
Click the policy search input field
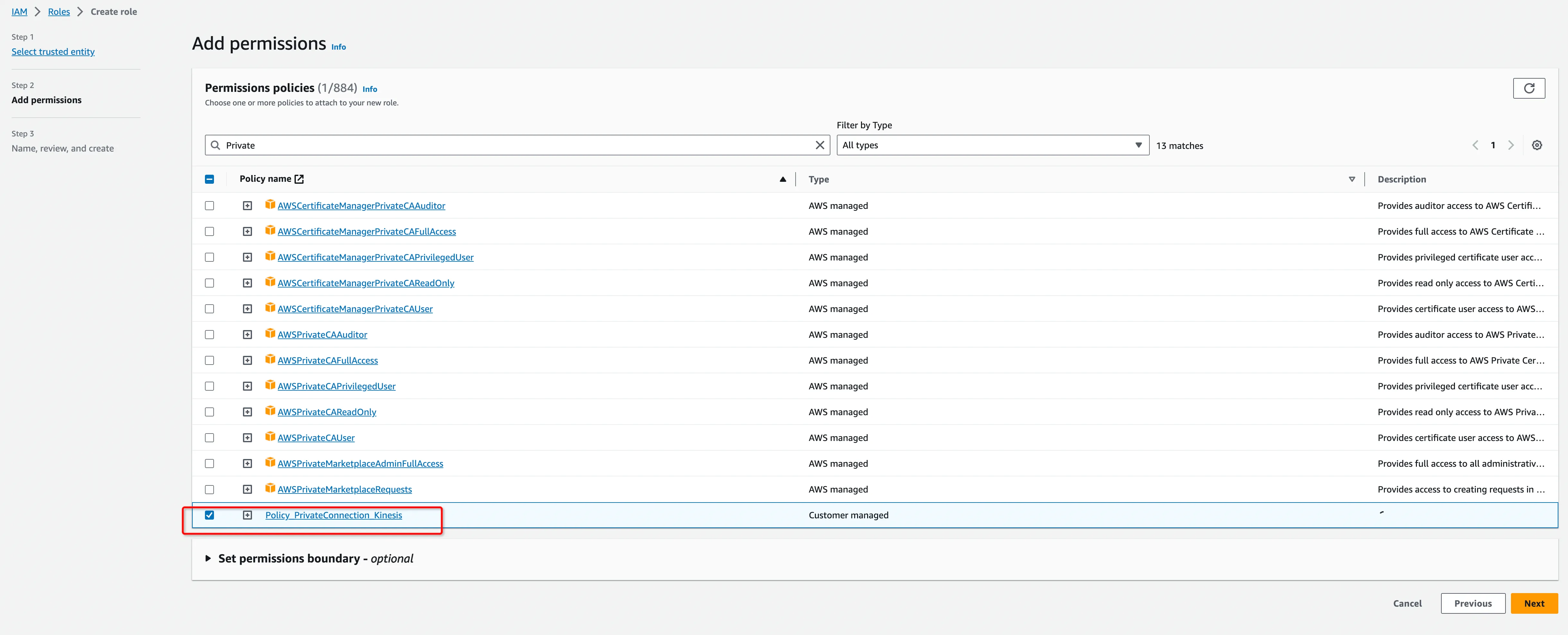518,145
